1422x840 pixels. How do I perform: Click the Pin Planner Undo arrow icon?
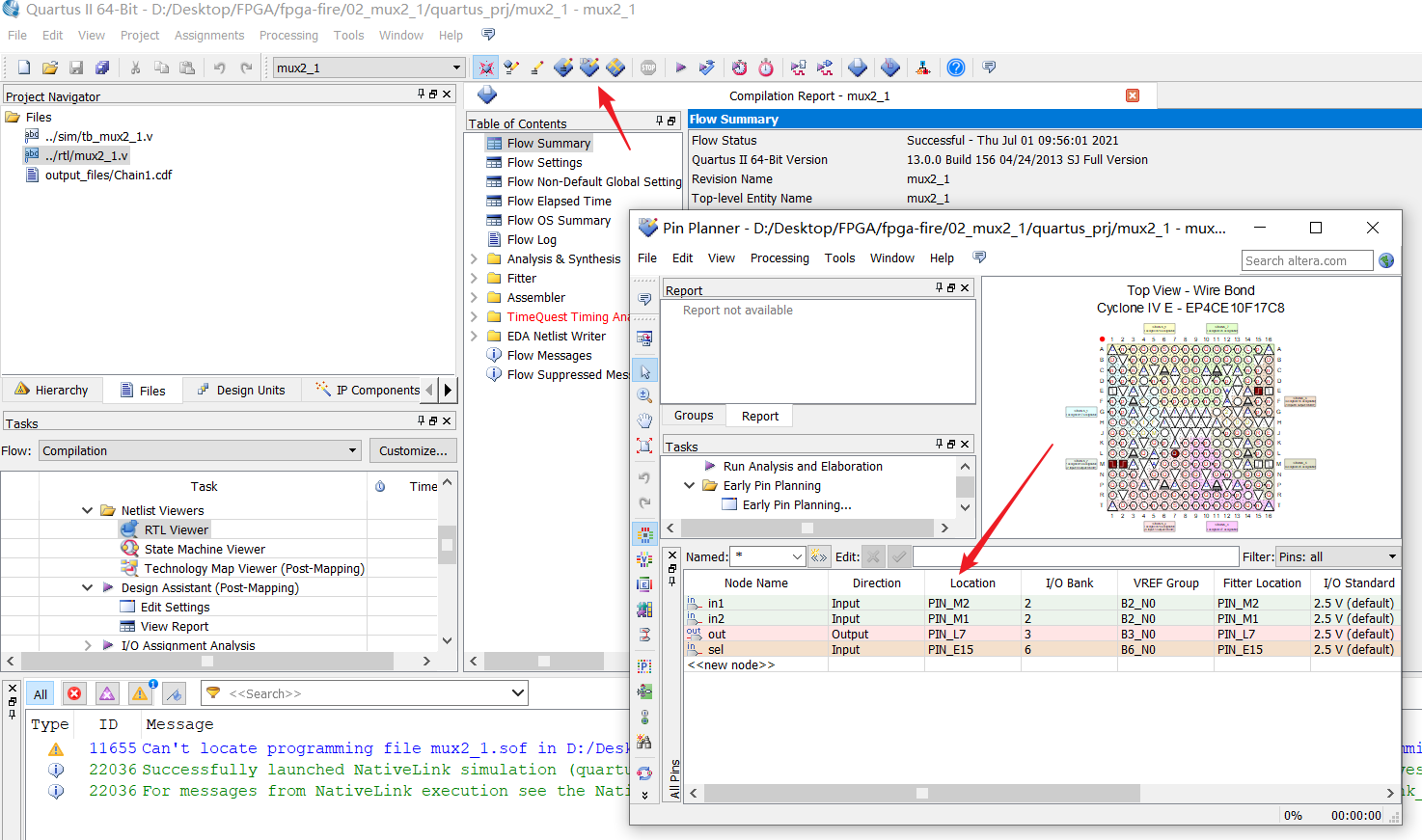coord(644,477)
